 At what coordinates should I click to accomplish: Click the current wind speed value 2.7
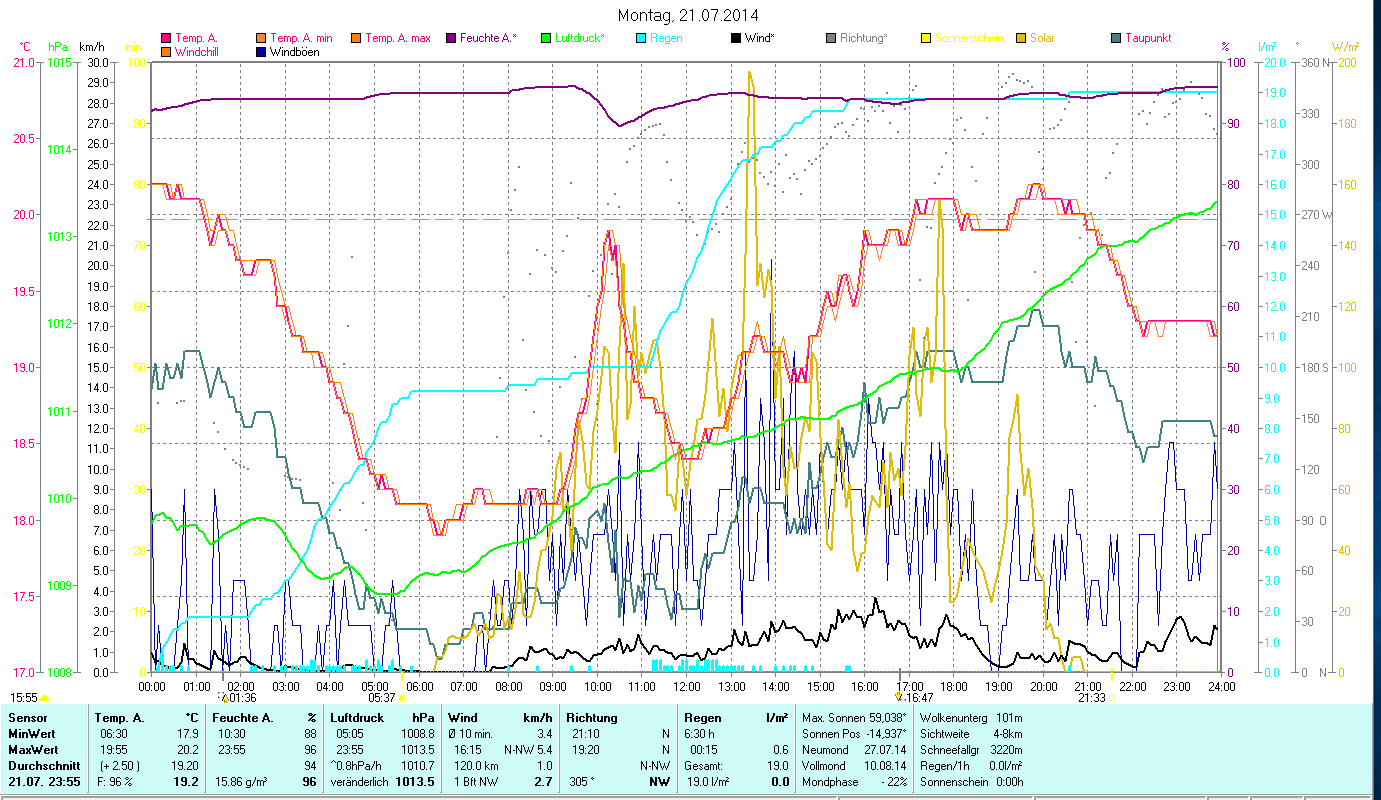(x=544, y=782)
